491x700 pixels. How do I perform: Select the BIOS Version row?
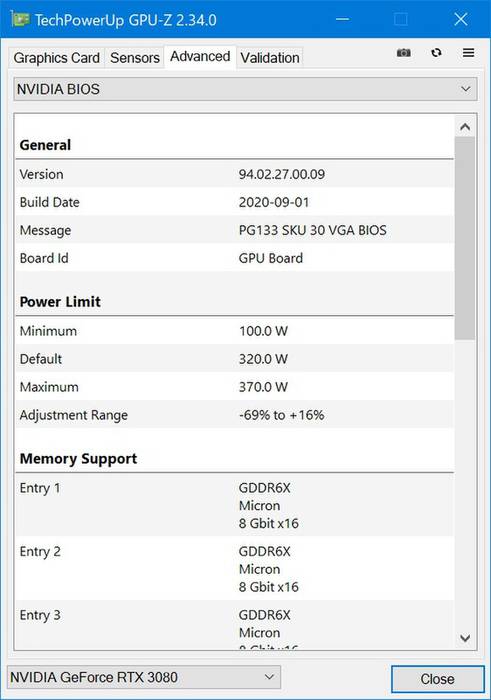click(x=234, y=174)
